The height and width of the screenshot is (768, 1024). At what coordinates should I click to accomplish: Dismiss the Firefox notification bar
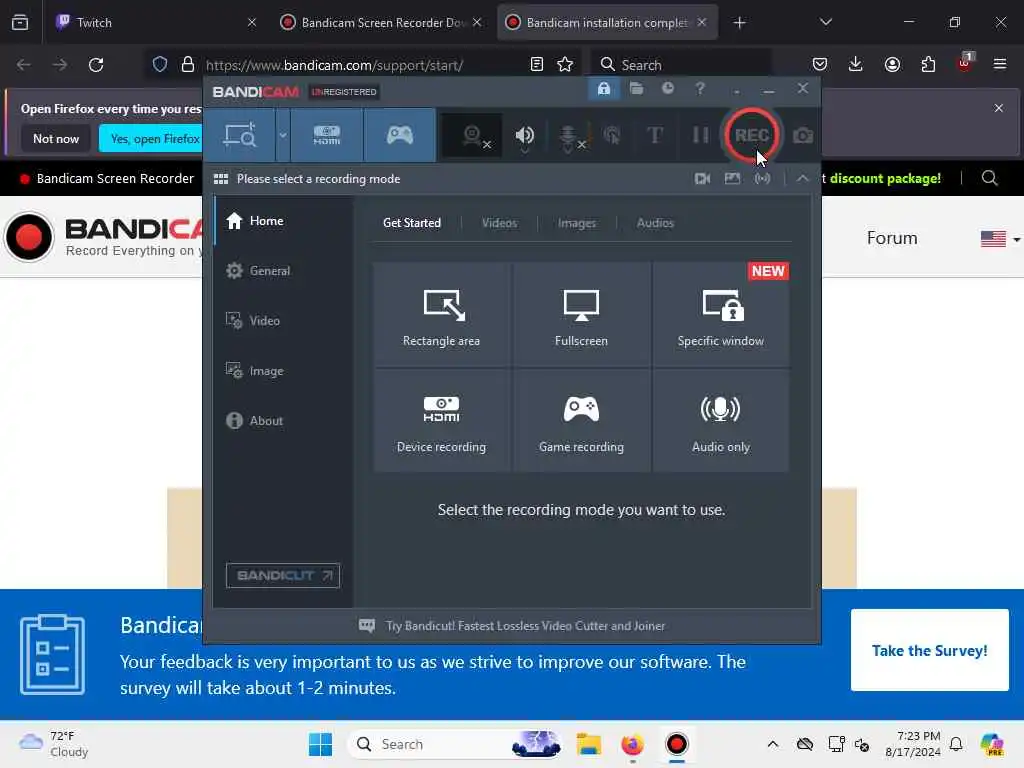(x=999, y=108)
